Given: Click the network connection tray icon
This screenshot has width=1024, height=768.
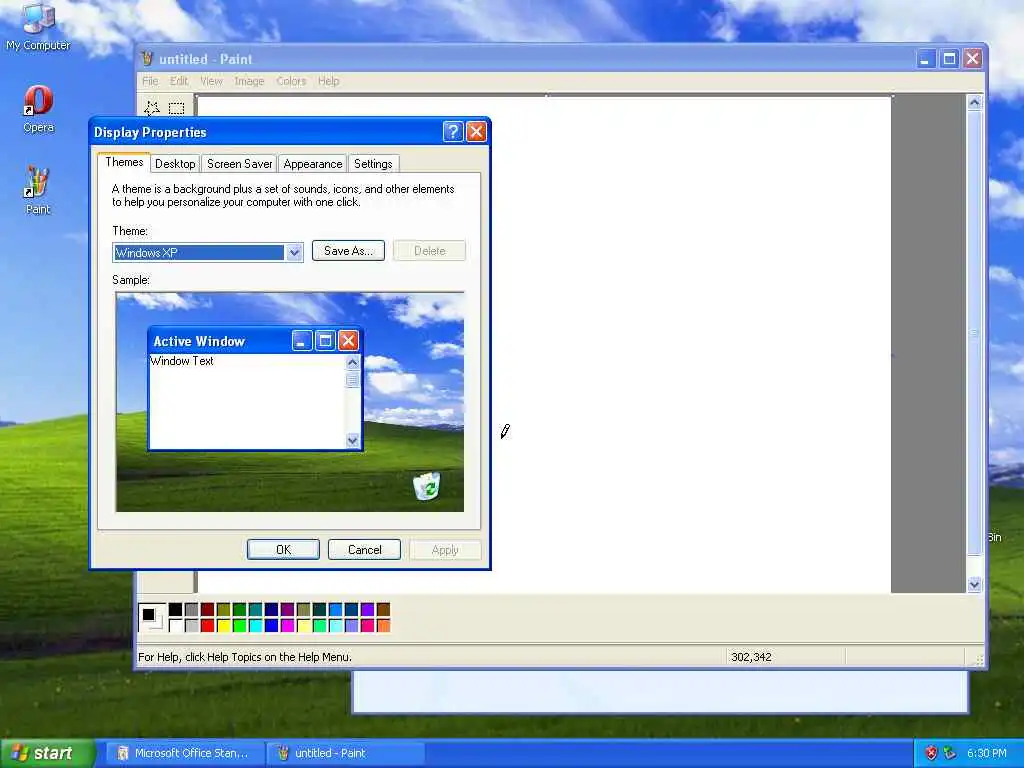Looking at the screenshot, I should pyautogui.click(x=950, y=753).
